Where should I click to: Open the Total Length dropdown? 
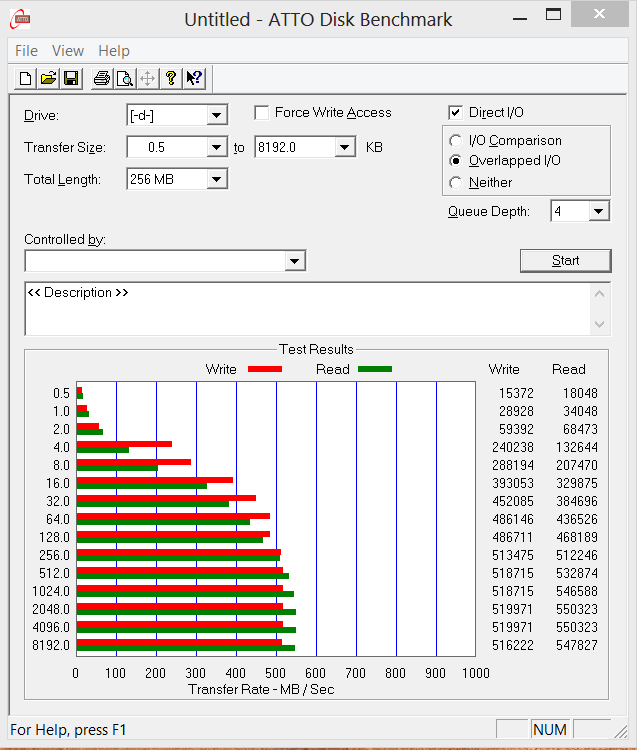click(216, 180)
